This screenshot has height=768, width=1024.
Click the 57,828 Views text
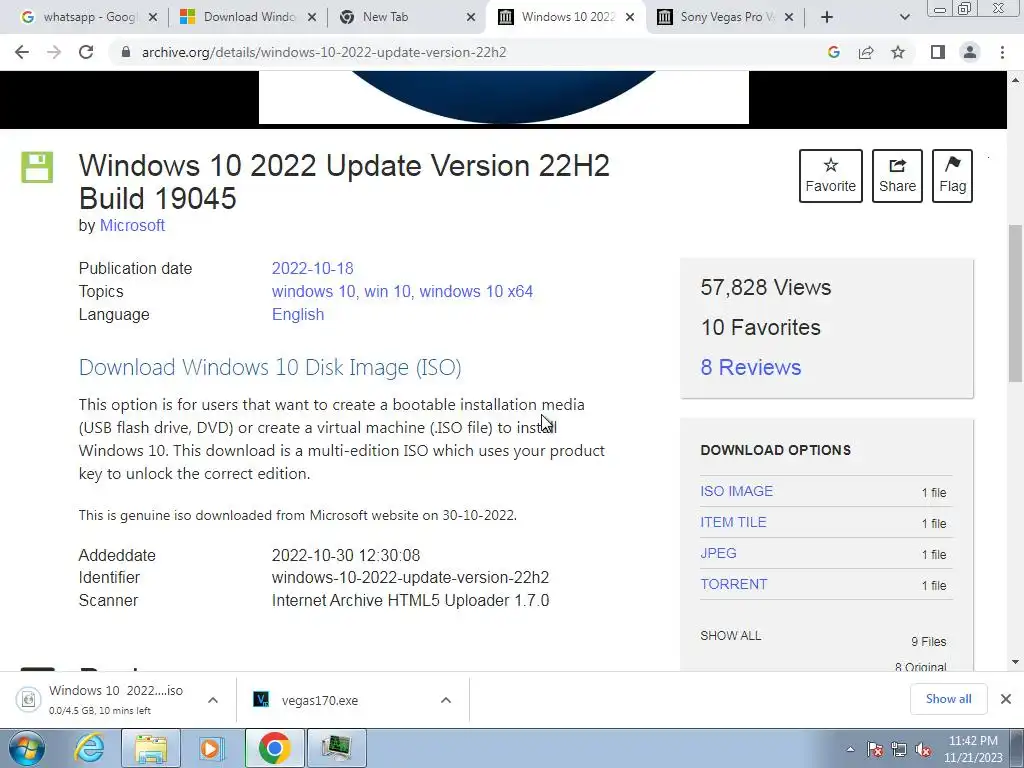tap(765, 287)
